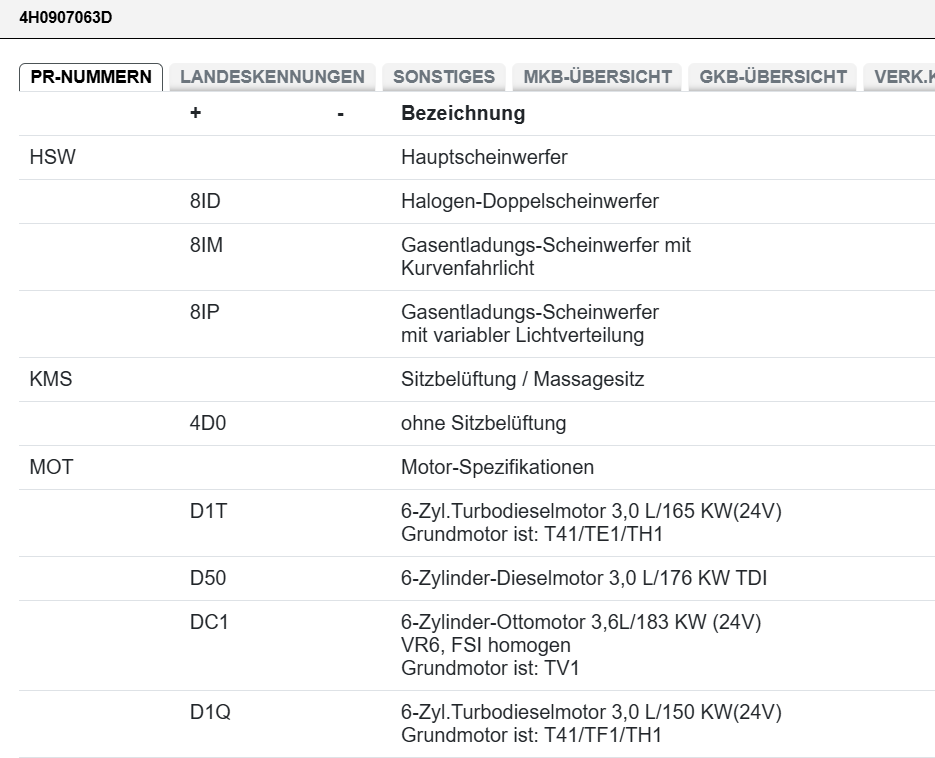Switch to the PR-NUMMERN tab
The height and width of the screenshot is (758, 935).
(x=91, y=77)
